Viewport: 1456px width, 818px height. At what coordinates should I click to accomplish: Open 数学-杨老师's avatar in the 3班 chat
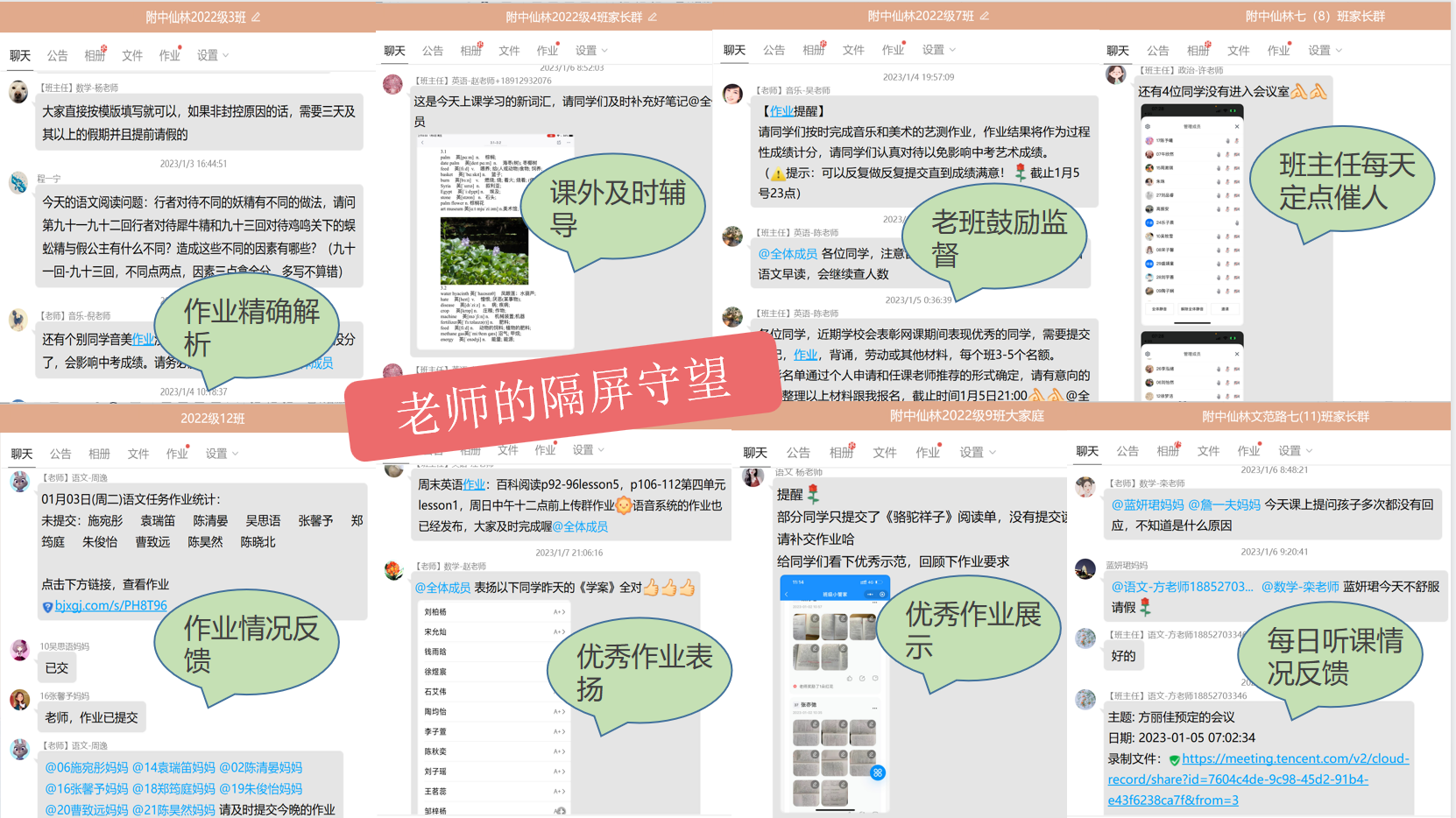18,92
